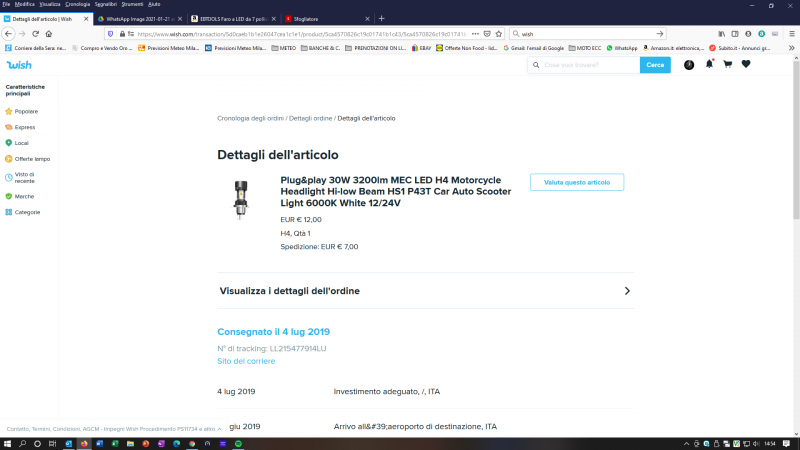Click the page vertical scrollbar thumb

[796, 140]
